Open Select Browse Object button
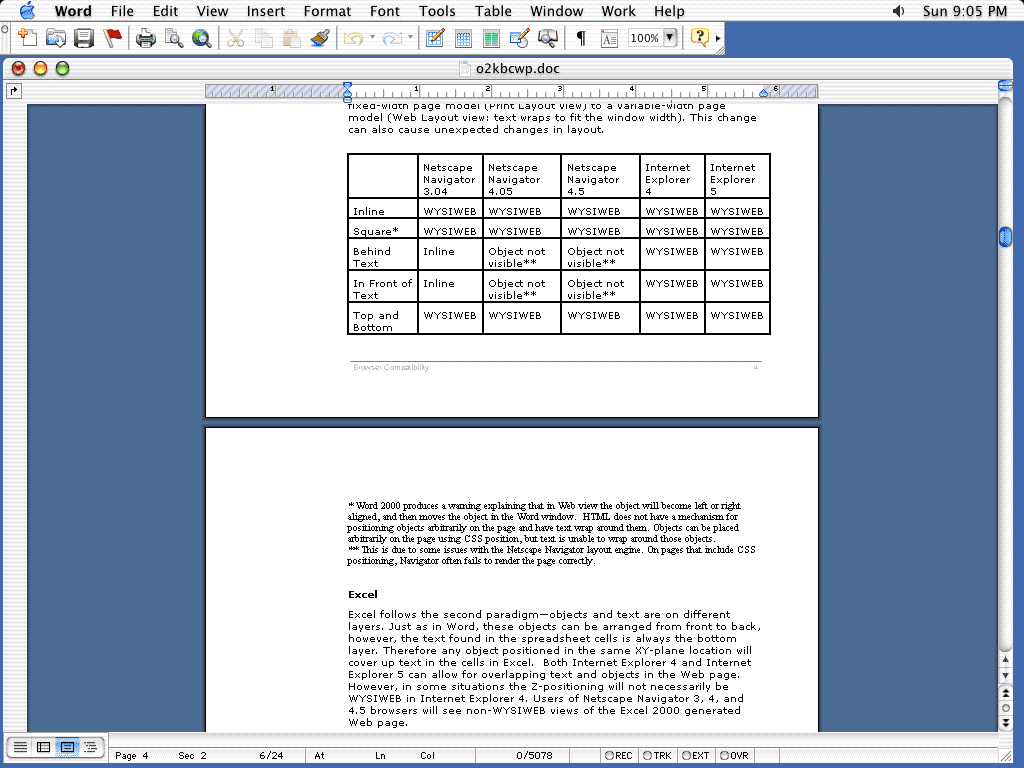The height and width of the screenshot is (768, 1024). tap(1006, 708)
